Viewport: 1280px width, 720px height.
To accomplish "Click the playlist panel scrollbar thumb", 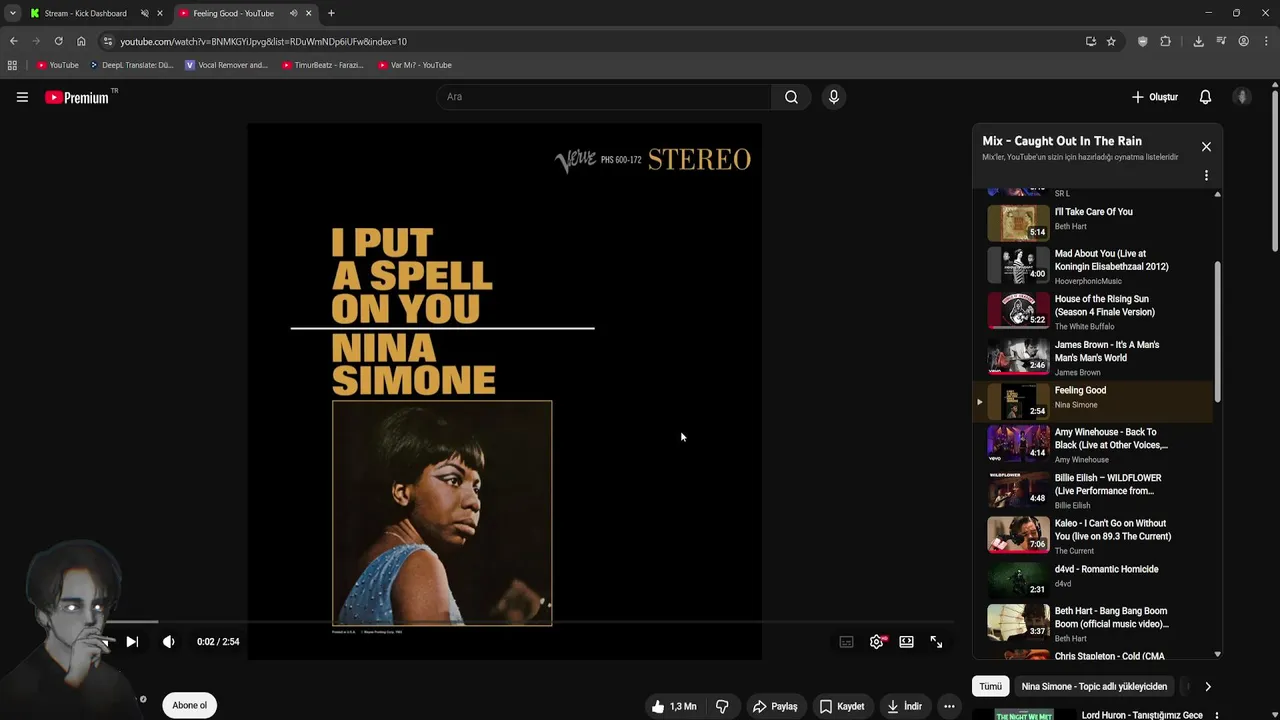I will (x=1217, y=331).
